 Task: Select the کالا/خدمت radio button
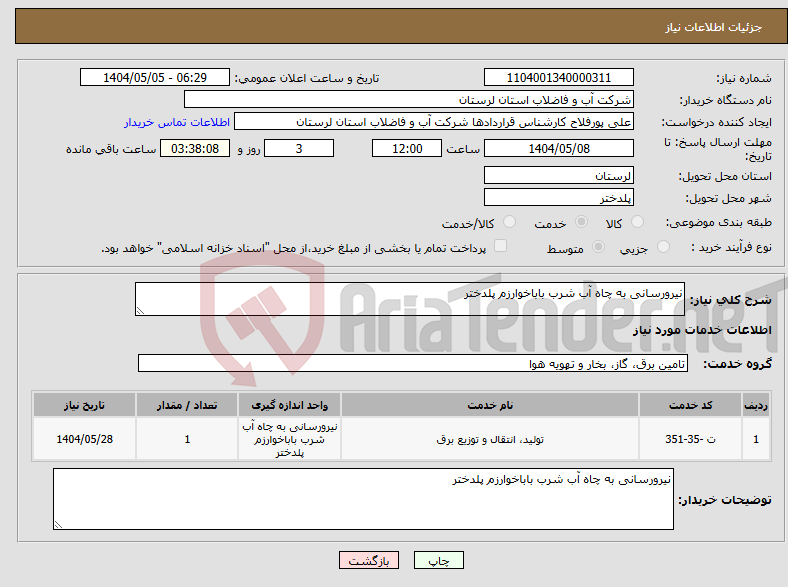coord(509,222)
